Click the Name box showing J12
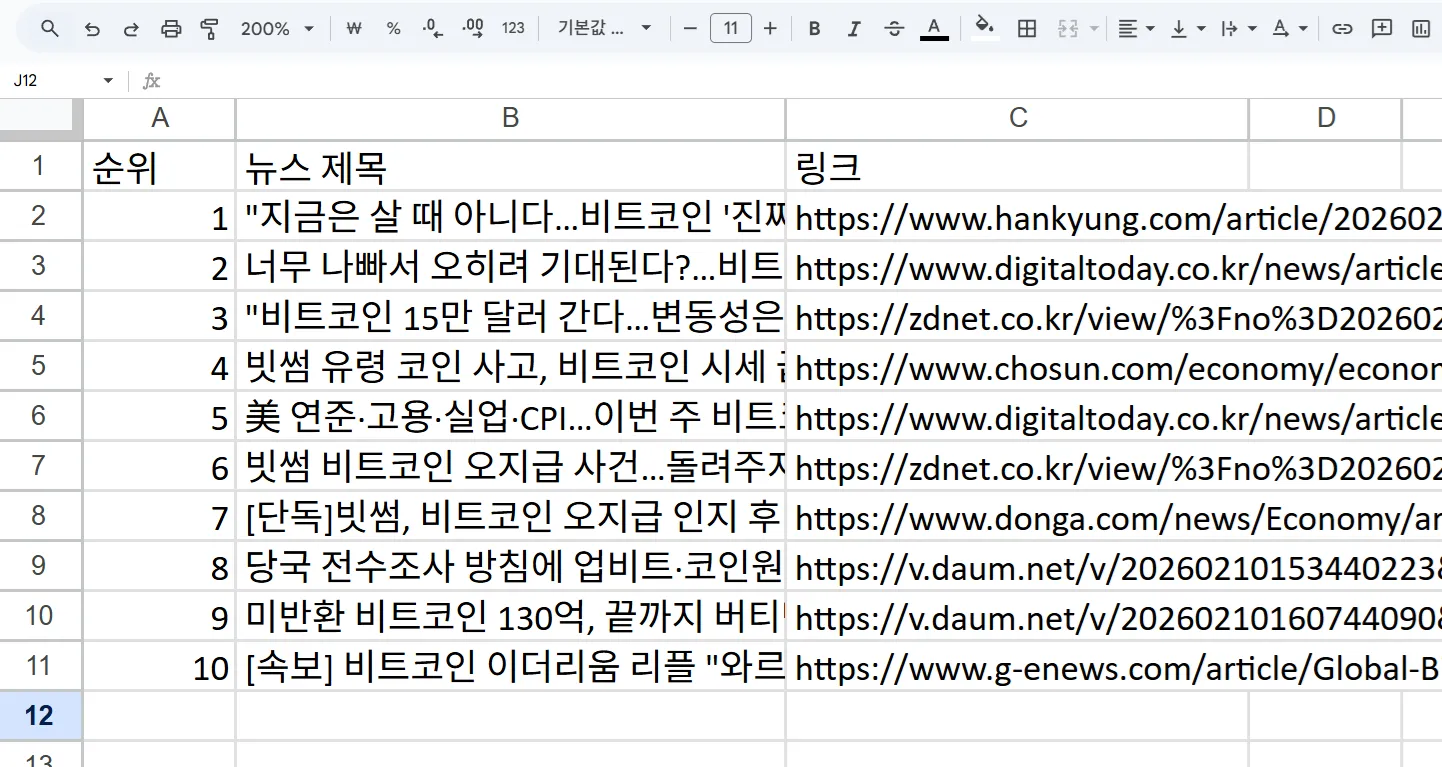This screenshot has height=767, width=1442. tap(52, 80)
